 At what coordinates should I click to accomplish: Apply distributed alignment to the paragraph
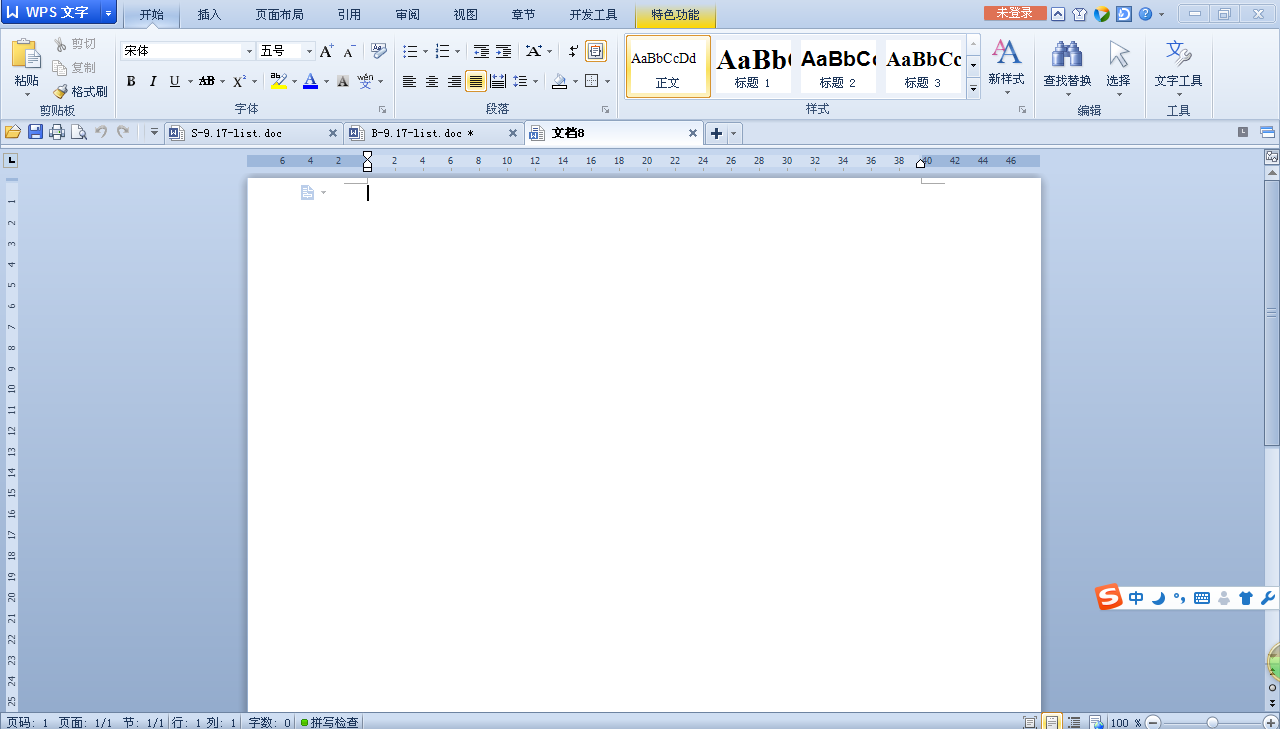(x=497, y=81)
